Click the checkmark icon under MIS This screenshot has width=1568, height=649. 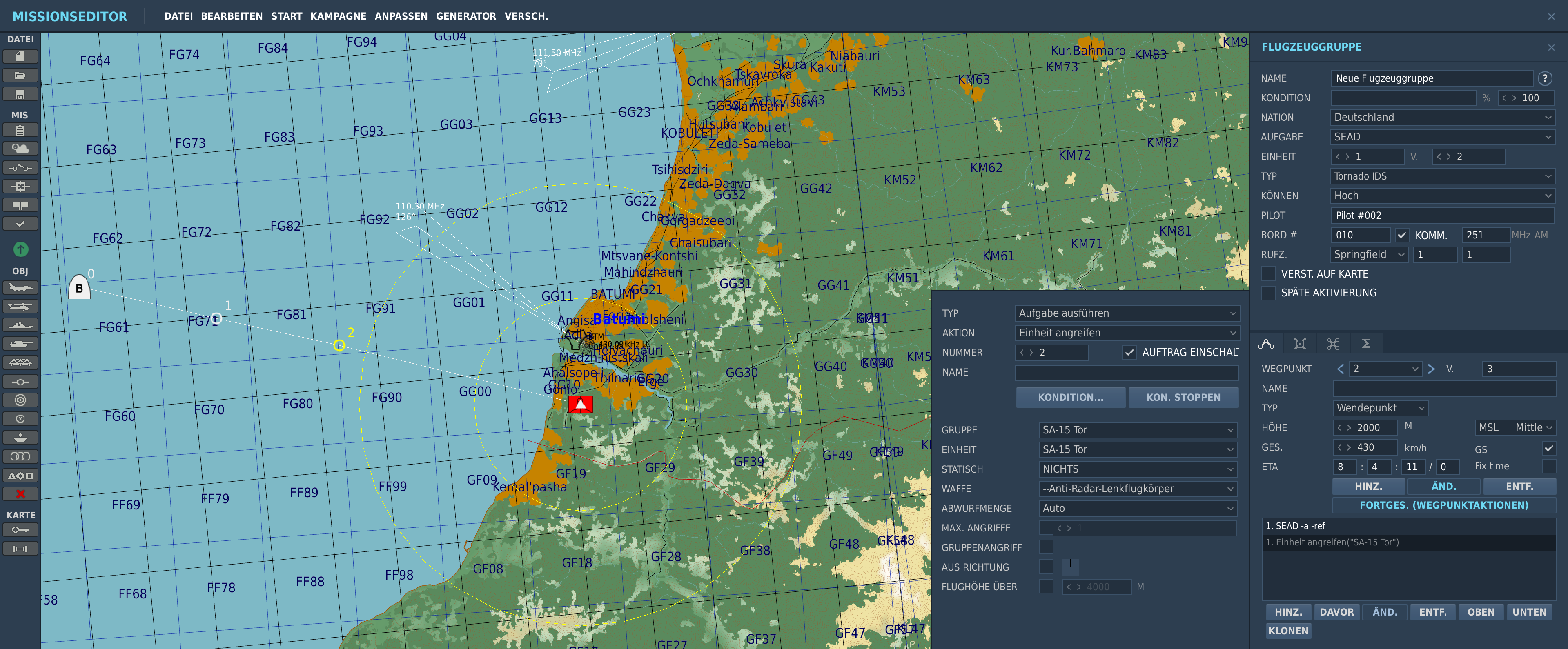tap(20, 224)
